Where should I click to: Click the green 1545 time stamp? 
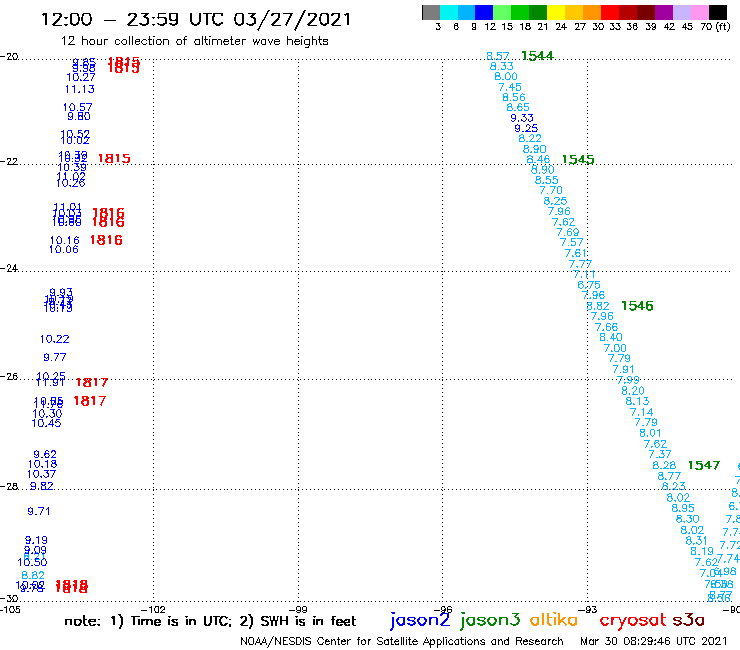click(x=578, y=160)
